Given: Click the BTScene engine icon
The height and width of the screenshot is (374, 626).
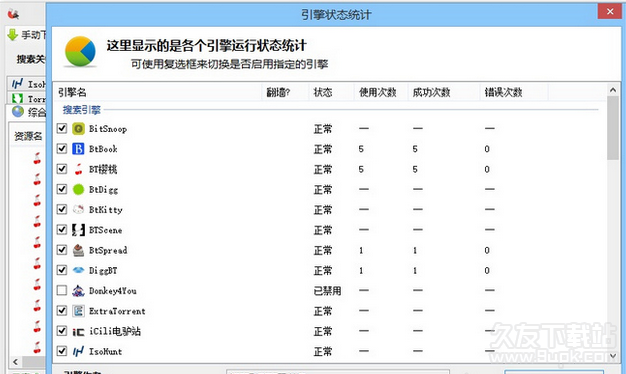Looking at the screenshot, I should 78,230.
